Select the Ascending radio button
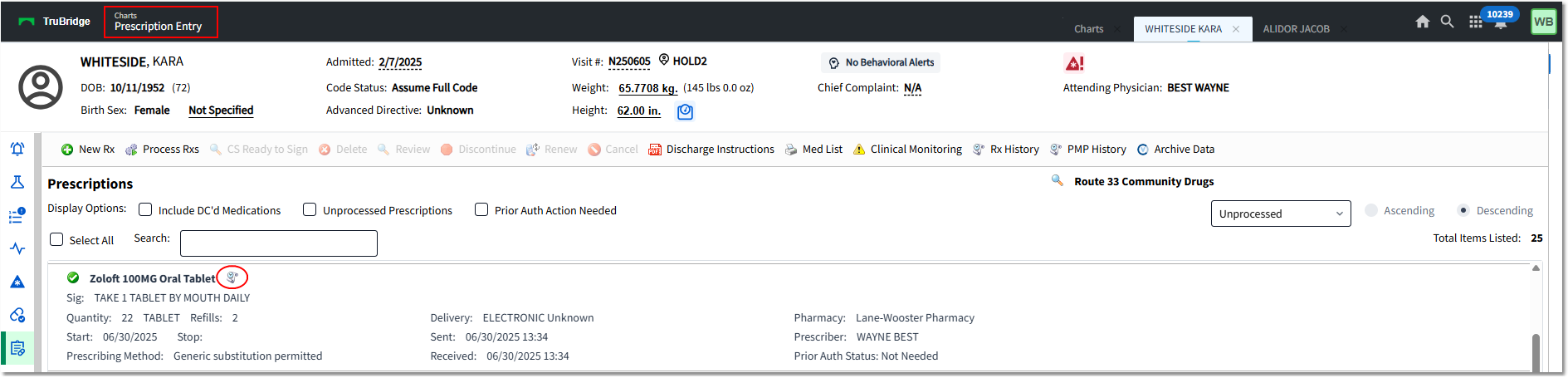This screenshot has width=1568, height=378. coord(1371,210)
